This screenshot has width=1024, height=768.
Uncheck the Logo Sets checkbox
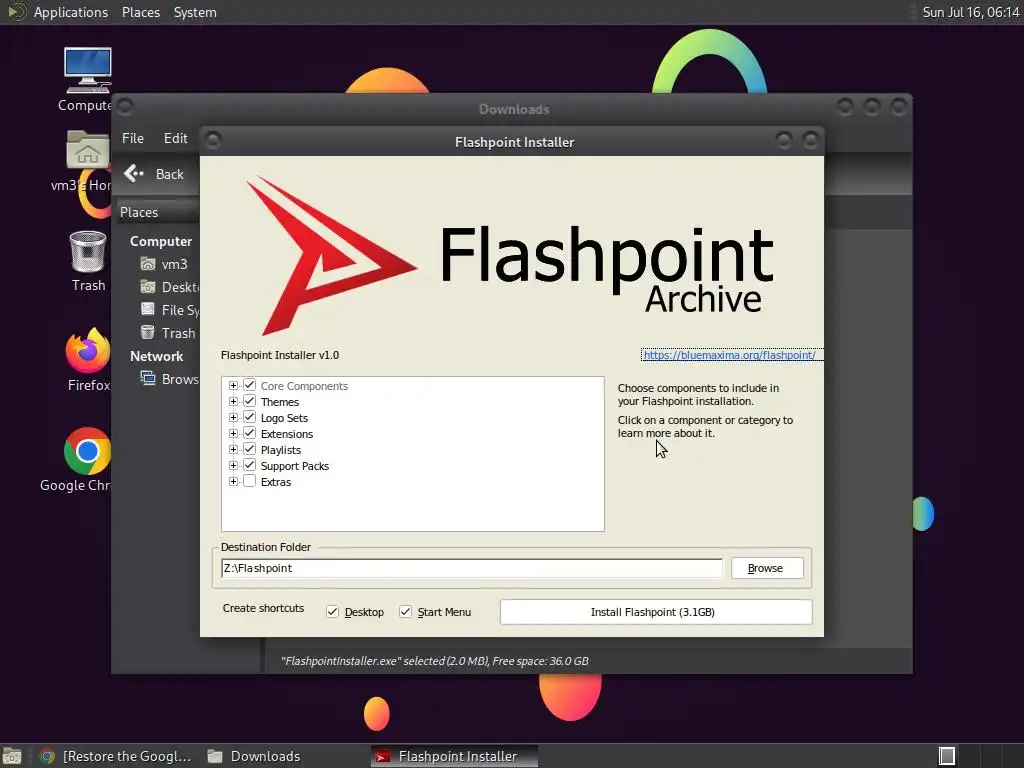pyautogui.click(x=249, y=417)
